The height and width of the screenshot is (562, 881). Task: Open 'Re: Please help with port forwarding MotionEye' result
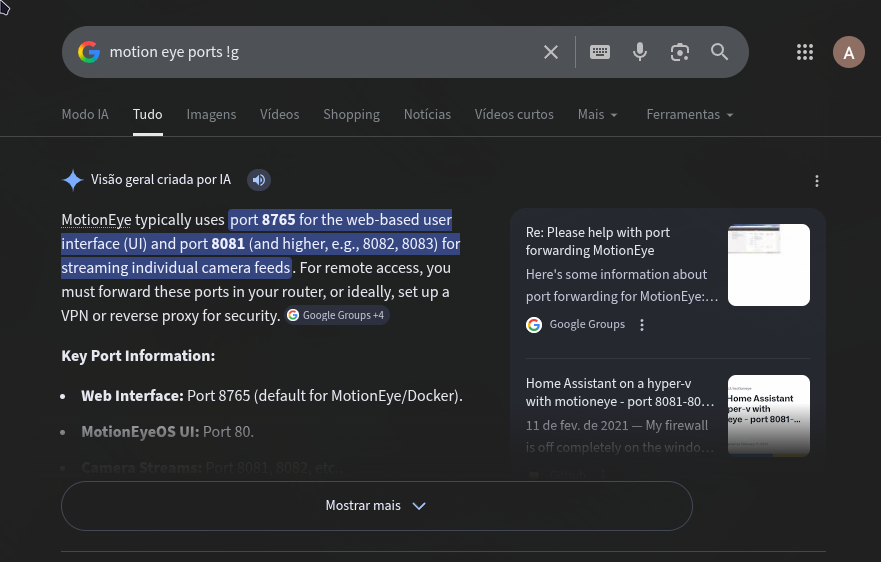[598, 241]
